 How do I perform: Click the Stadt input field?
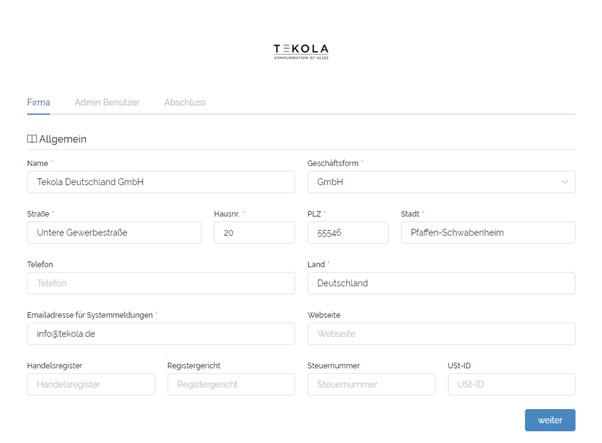tap(488, 233)
